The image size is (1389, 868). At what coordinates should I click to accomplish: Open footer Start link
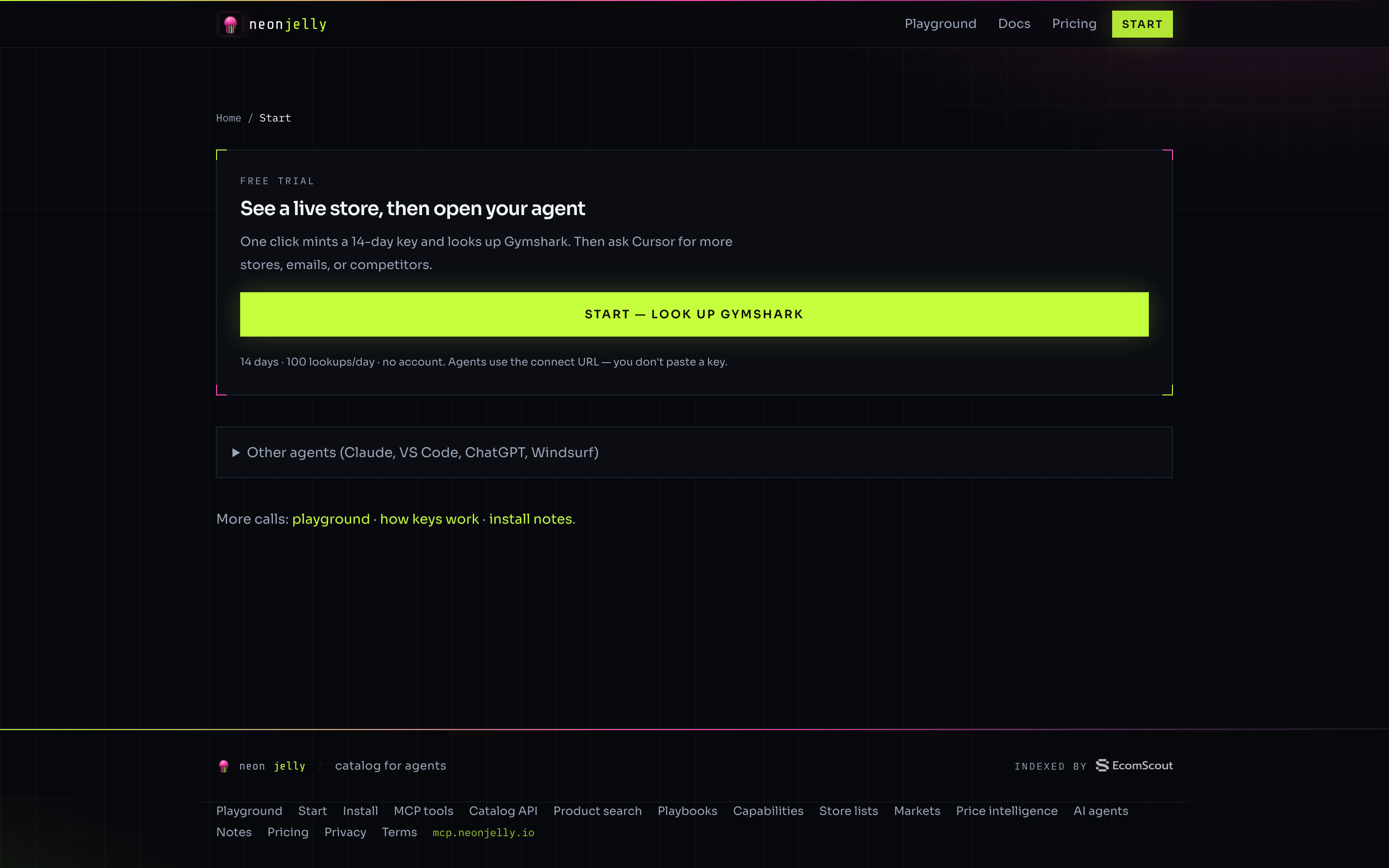click(312, 811)
